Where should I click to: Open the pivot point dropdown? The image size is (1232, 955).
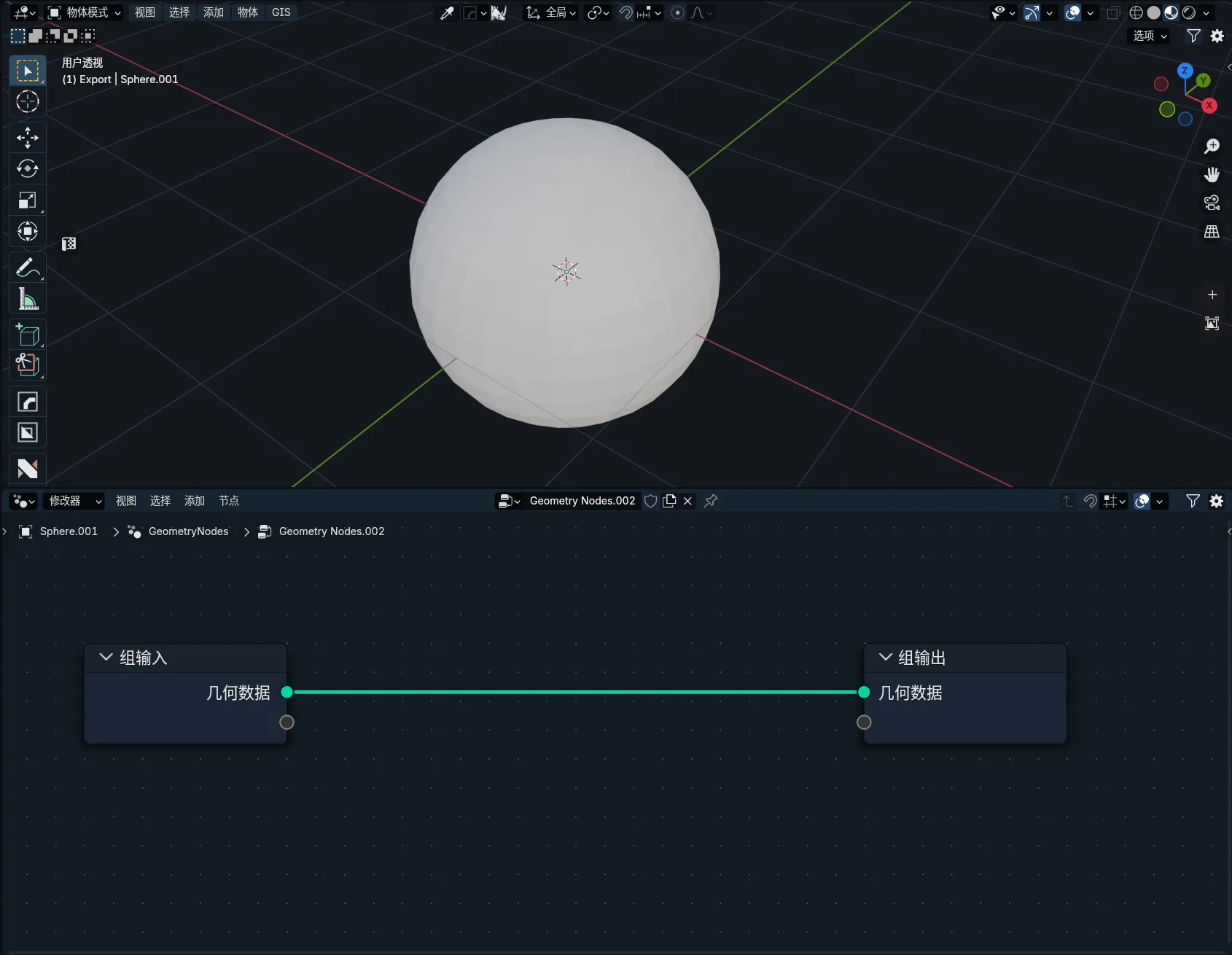[x=598, y=12]
